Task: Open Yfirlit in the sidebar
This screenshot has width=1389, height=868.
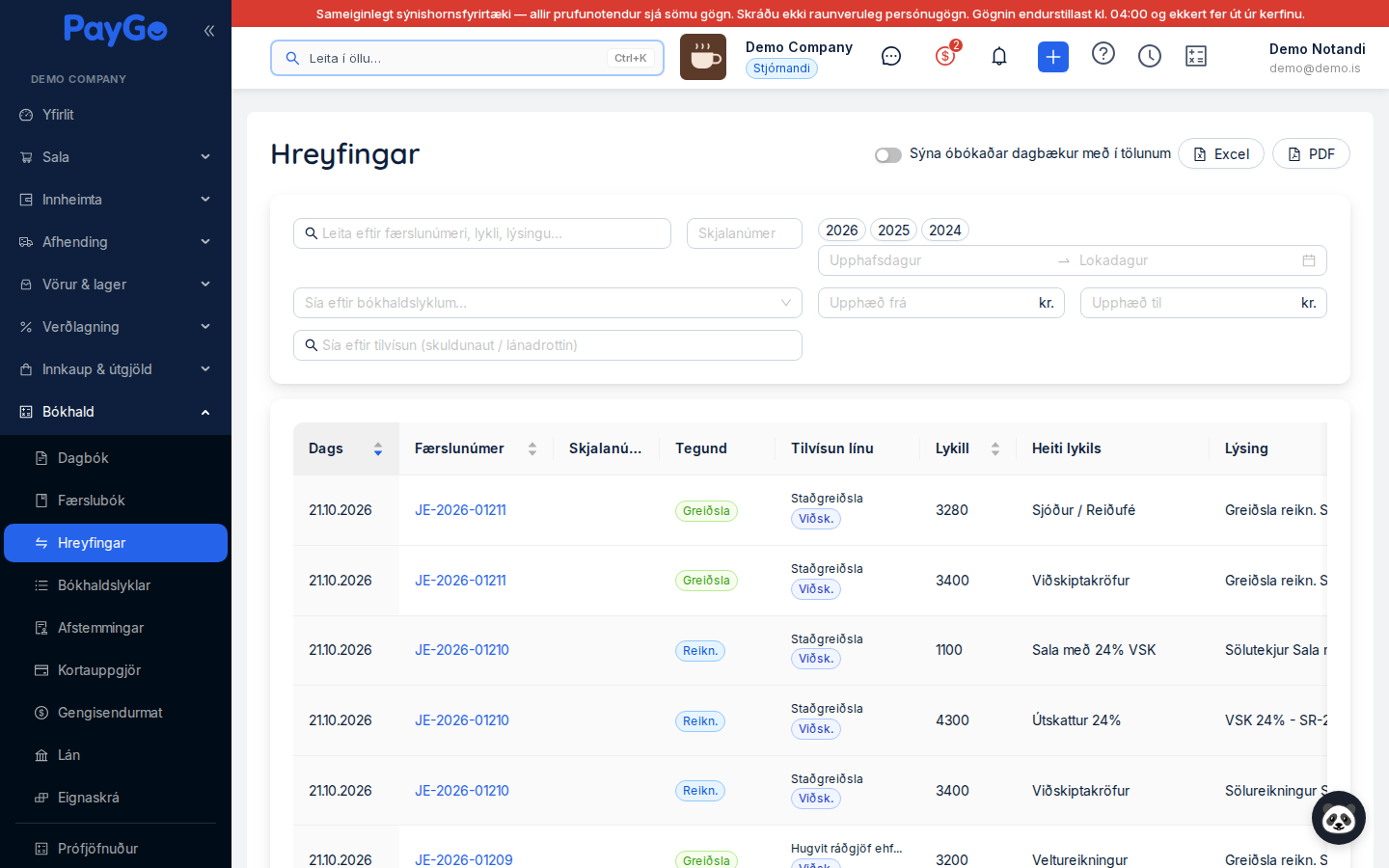Action: pos(116,115)
